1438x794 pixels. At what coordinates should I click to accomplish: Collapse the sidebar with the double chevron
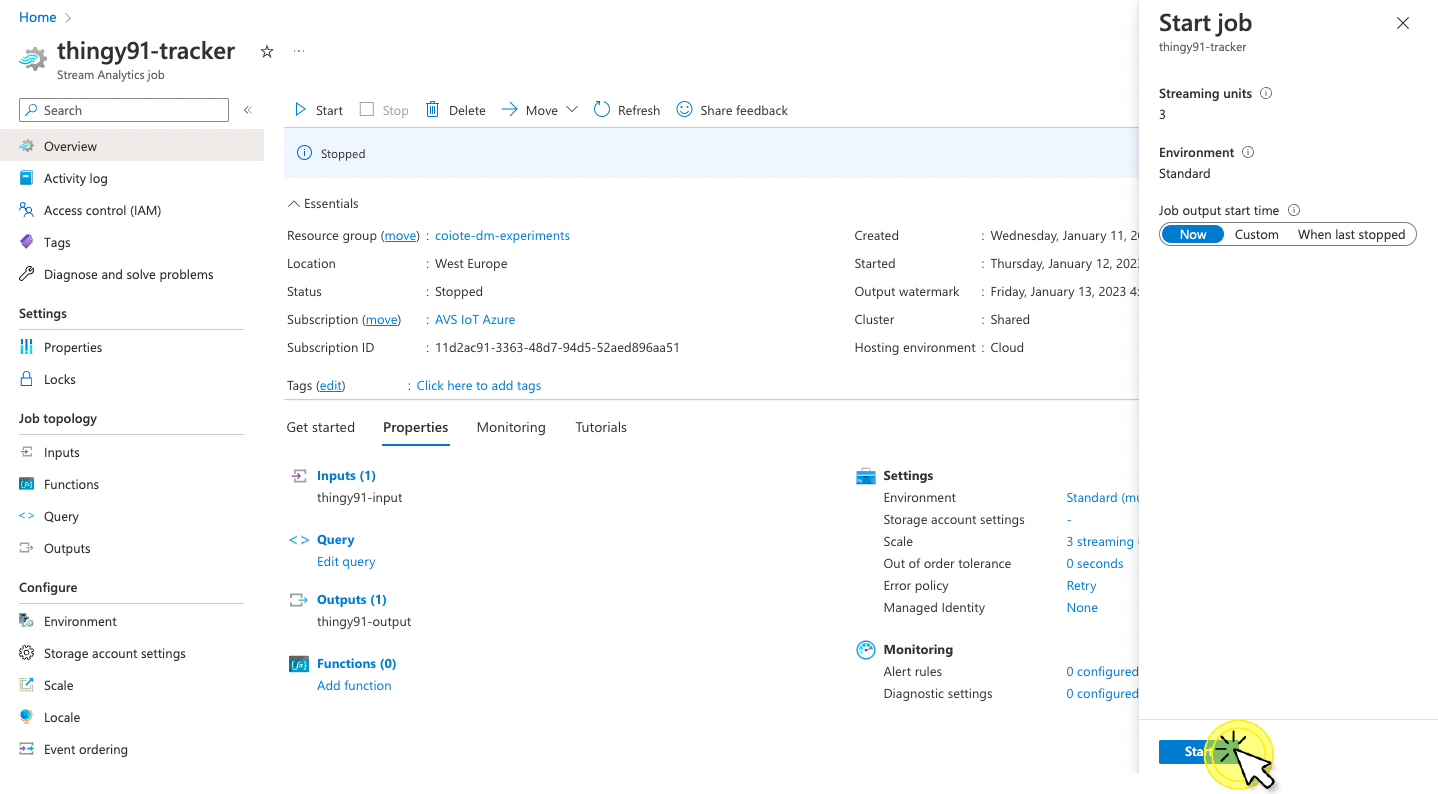pyautogui.click(x=248, y=110)
